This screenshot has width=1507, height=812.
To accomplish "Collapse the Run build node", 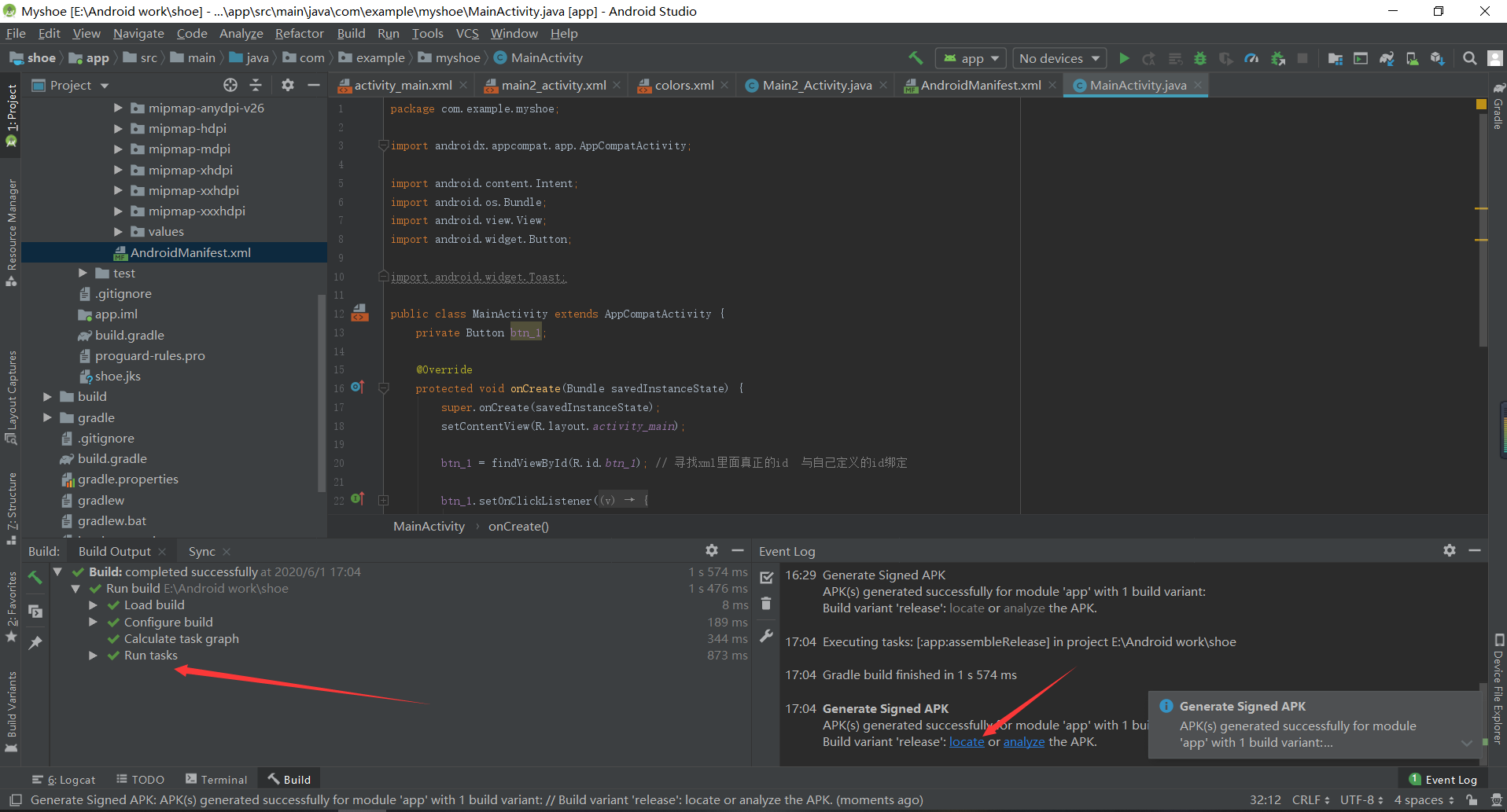I will tap(76, 588).
